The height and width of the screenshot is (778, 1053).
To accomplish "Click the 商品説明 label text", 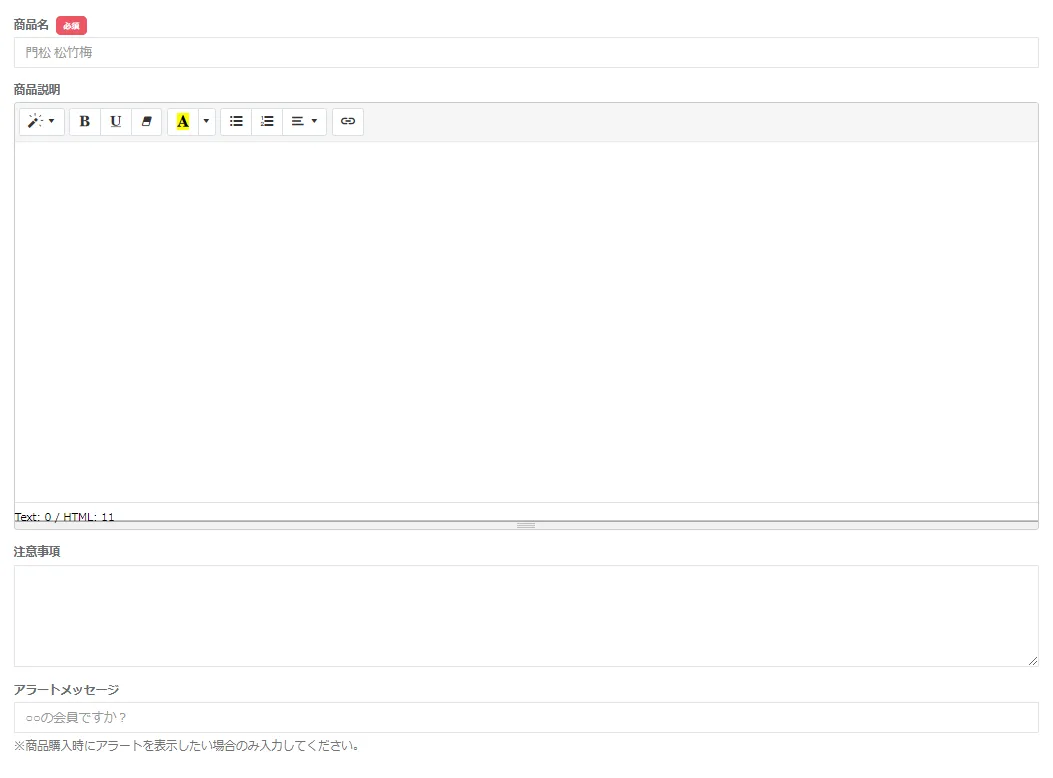I will coord(37,90).
